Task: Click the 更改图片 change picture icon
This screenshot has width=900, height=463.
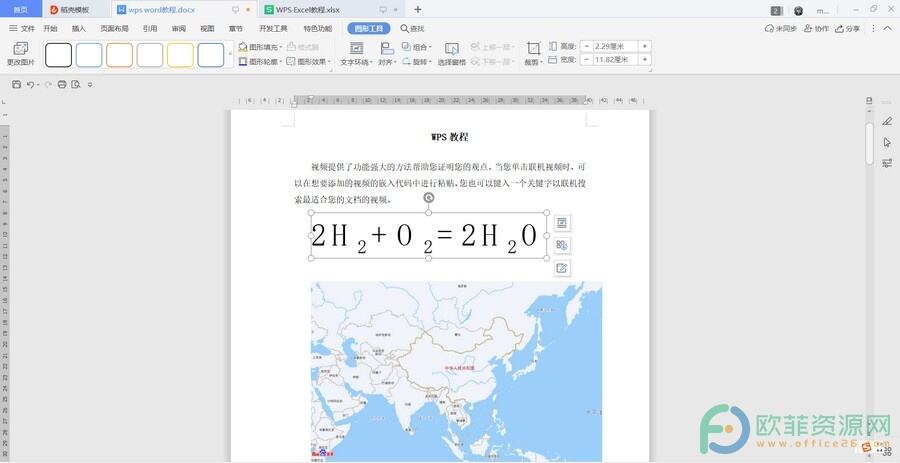Action: [x=21, y=54]
